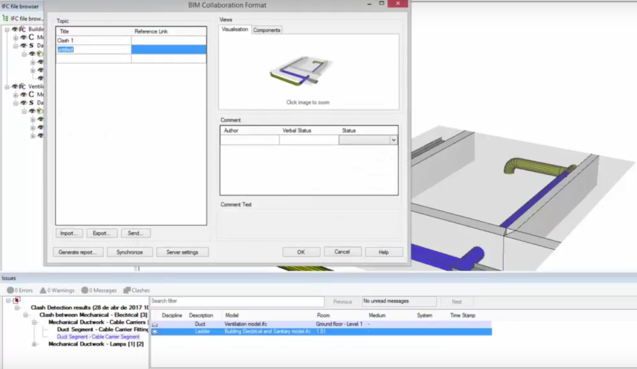Collapse the Issues tree root node
The width and height of the screenshot is (637, 369).
point(8,300)
